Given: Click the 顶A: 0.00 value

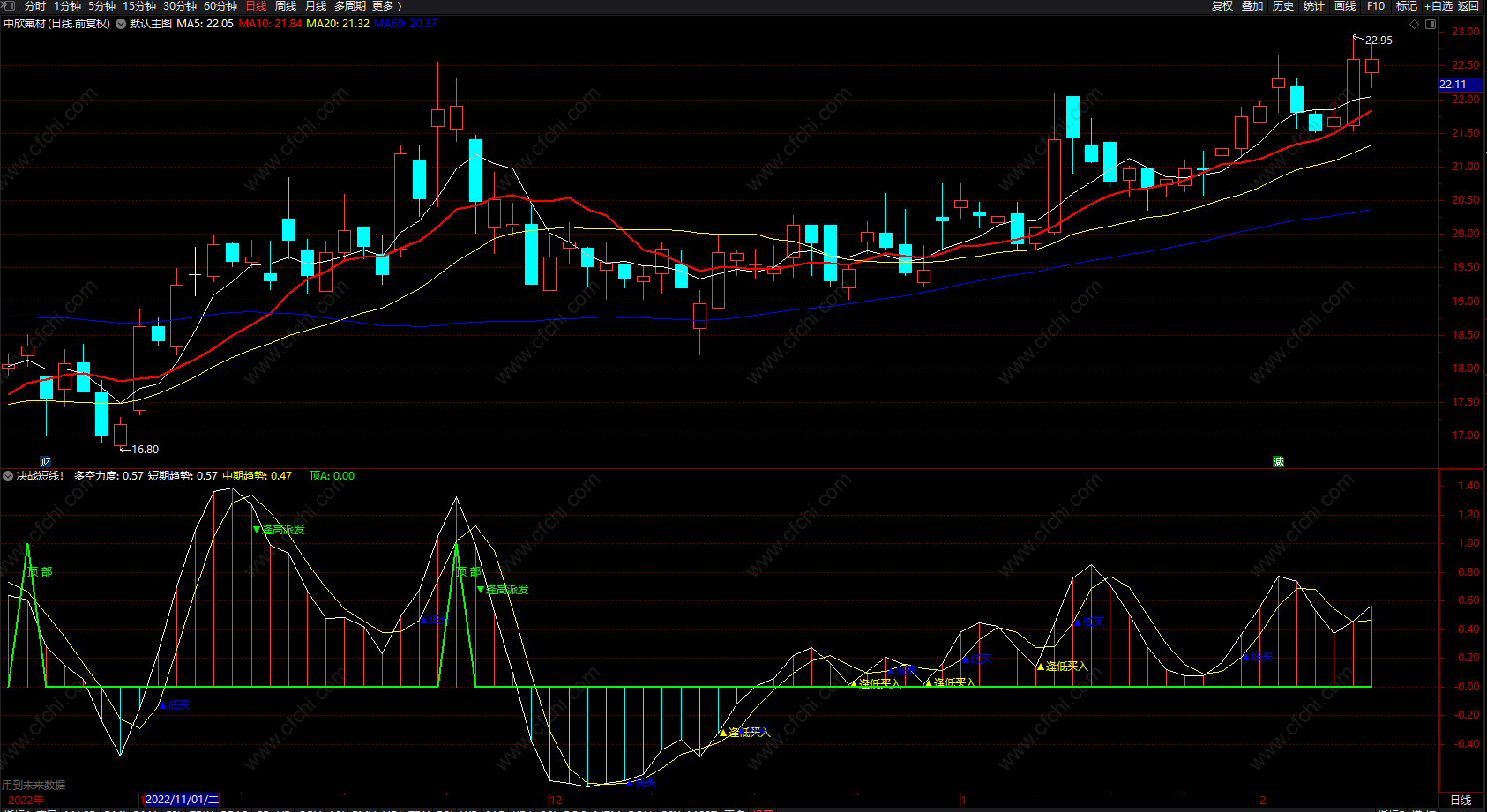Looking at the screenshot, I should pyautogui.click(x=332, y=476).
